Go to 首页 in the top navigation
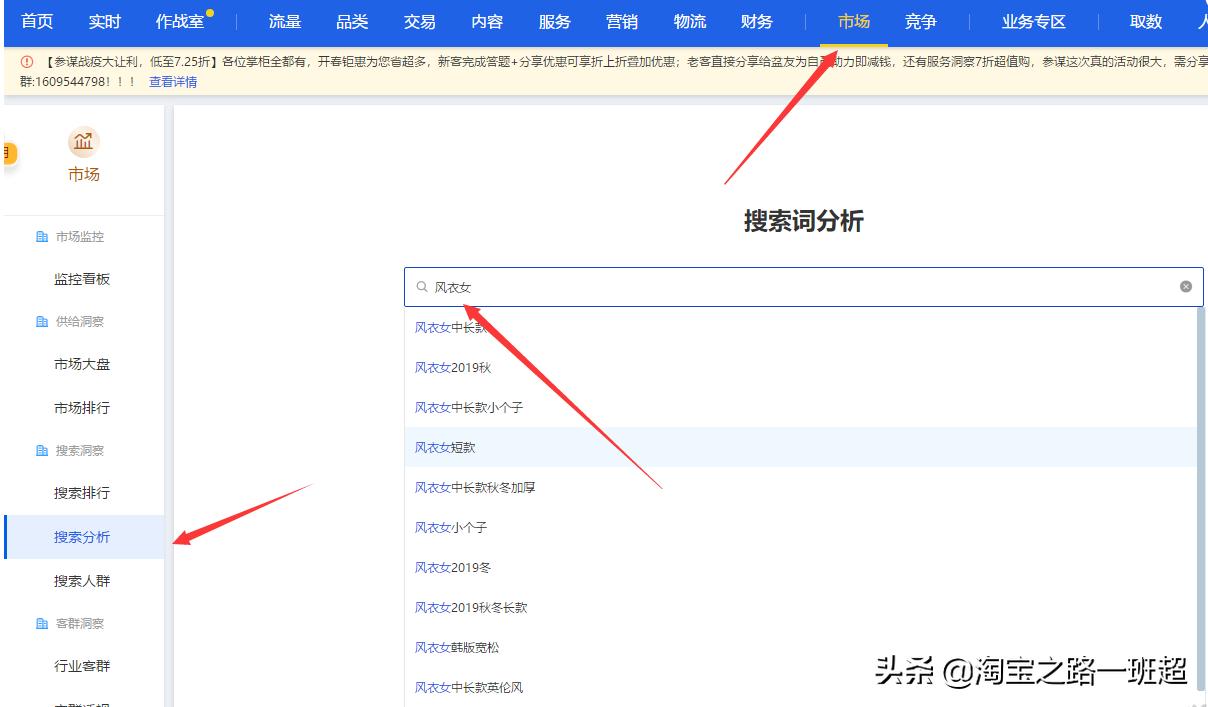The height and width of the screenshot is (707, 1208). pyautogui.click(x=36, y=21)
